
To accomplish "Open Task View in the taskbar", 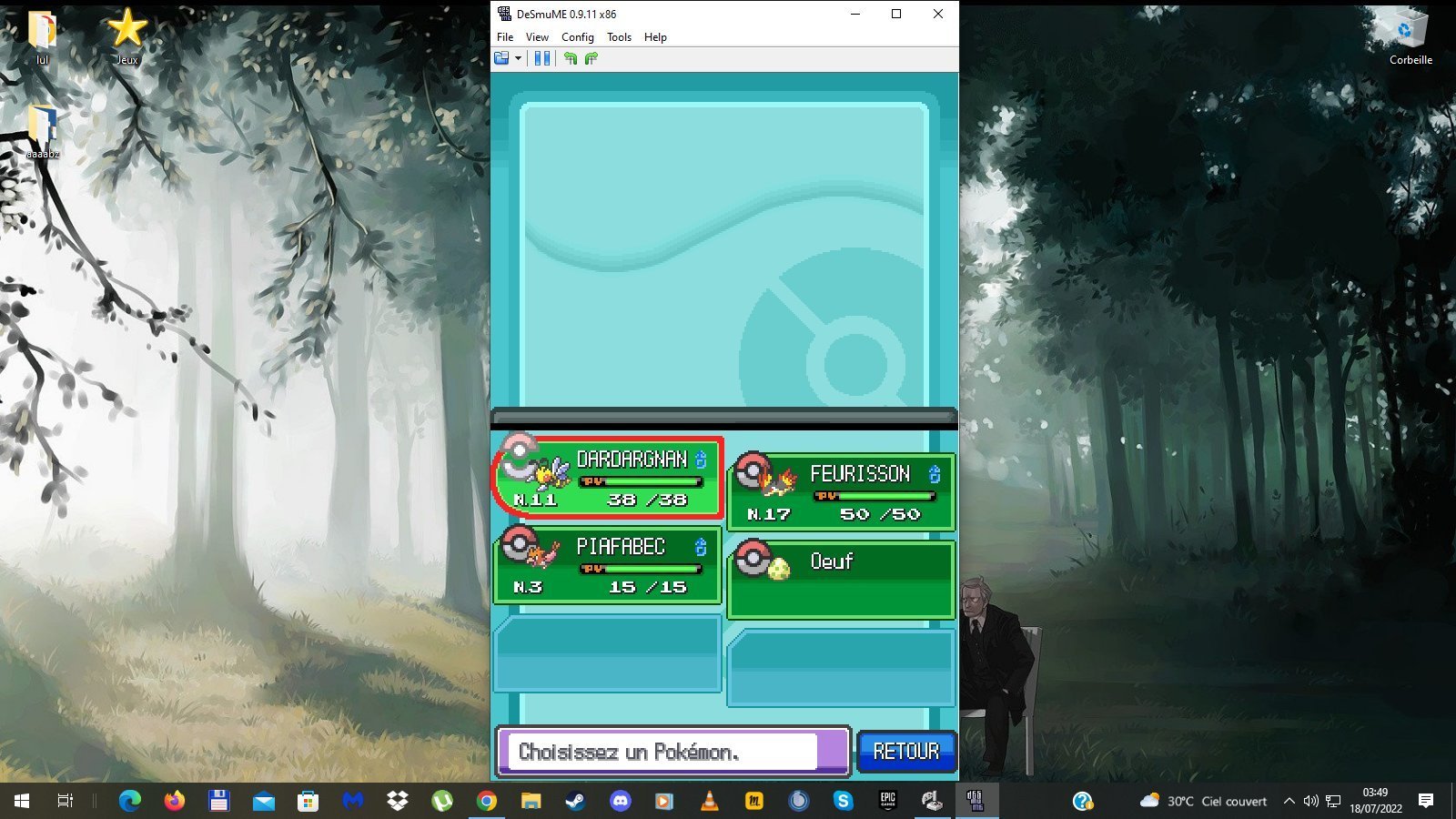I will tap(66, 801).
